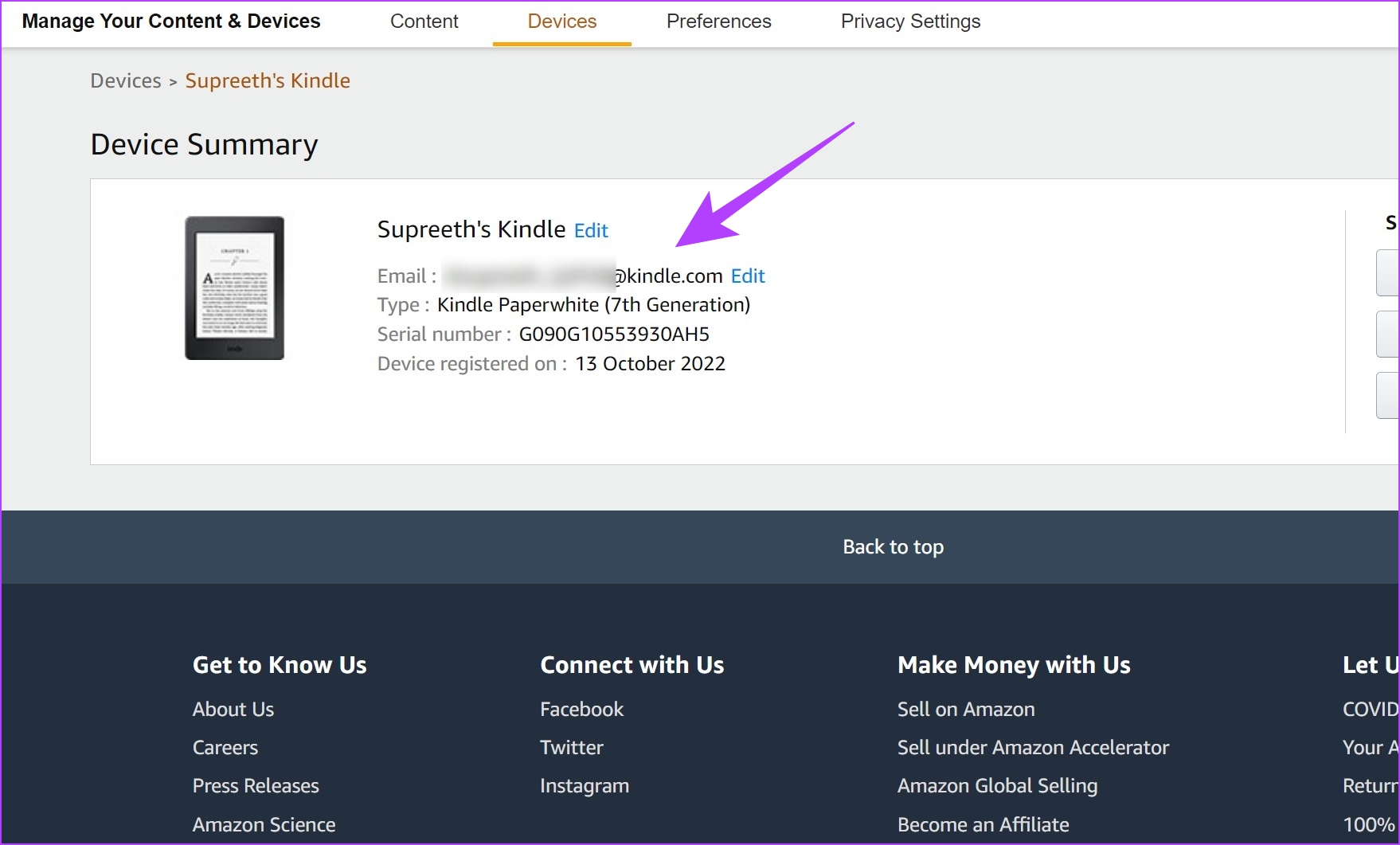The image size is (1400, 845).
Task: Click Back to top bar
Action: click(893, 547)
